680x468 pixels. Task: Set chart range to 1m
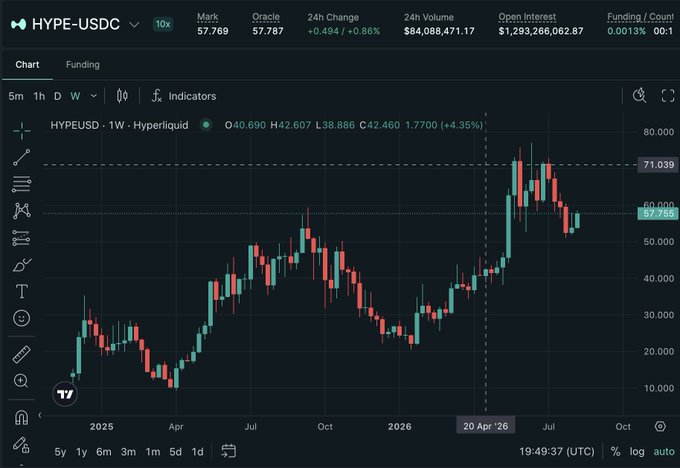(153, 452)
